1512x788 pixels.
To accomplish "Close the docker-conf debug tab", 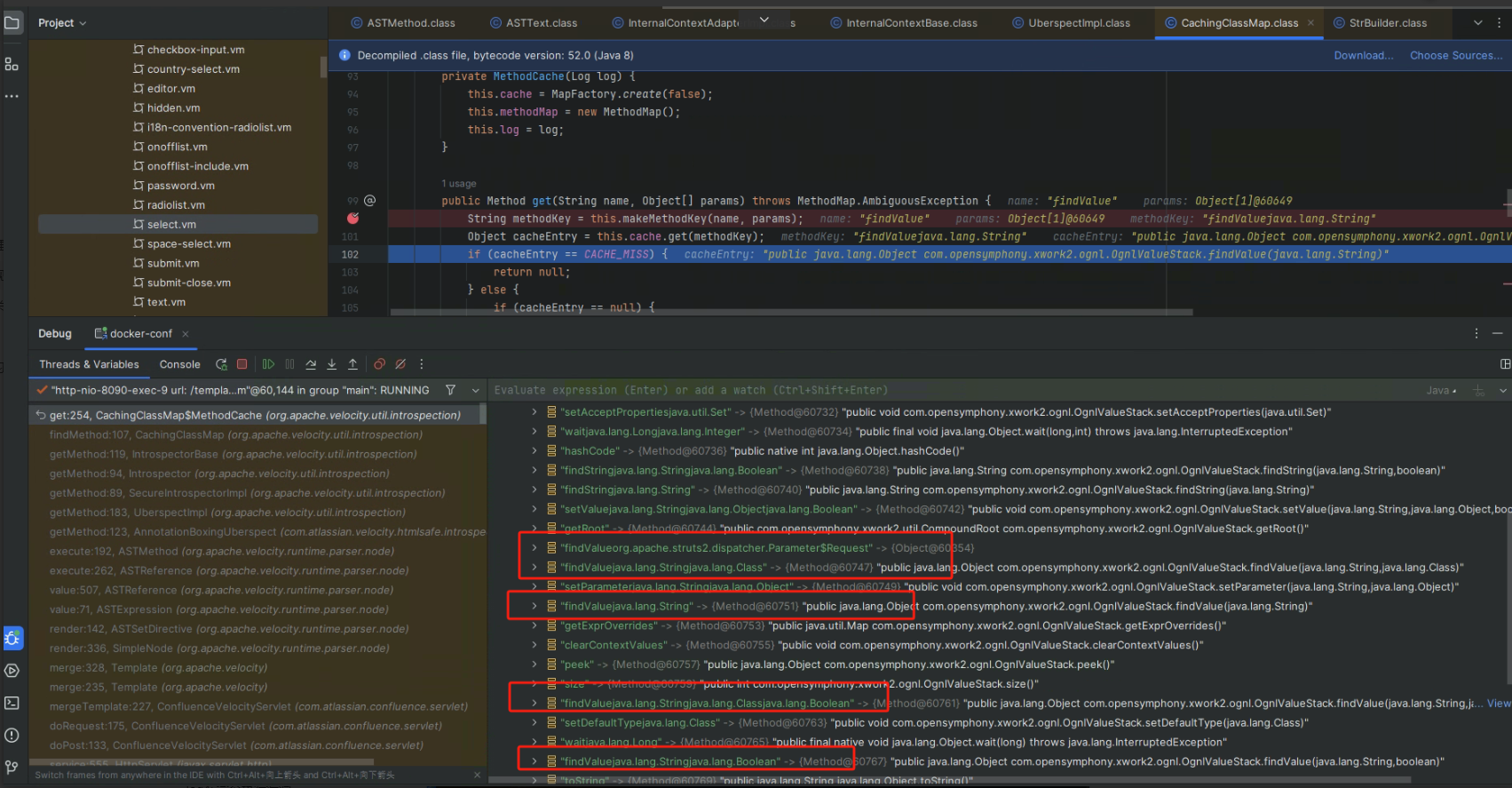I will 186,334.
